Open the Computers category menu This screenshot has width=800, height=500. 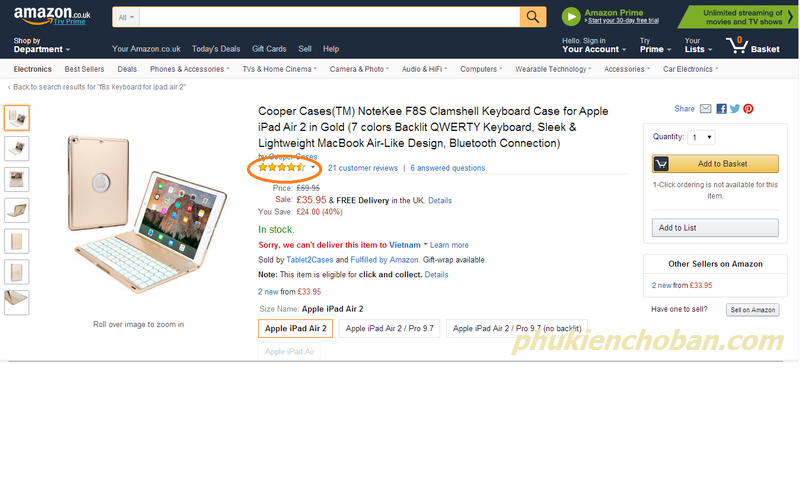(481, 69)
